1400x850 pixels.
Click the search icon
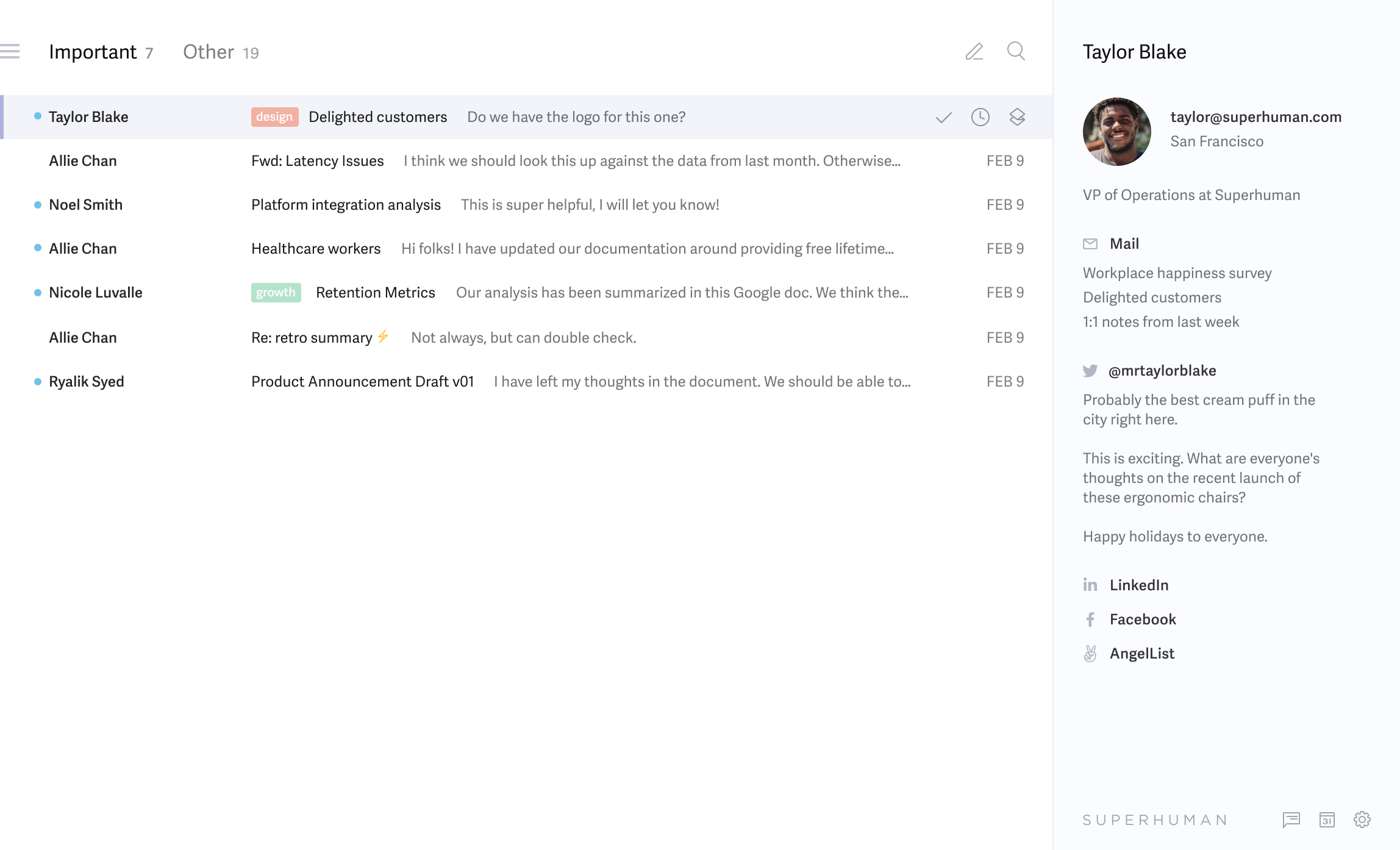click(1016, 52)
